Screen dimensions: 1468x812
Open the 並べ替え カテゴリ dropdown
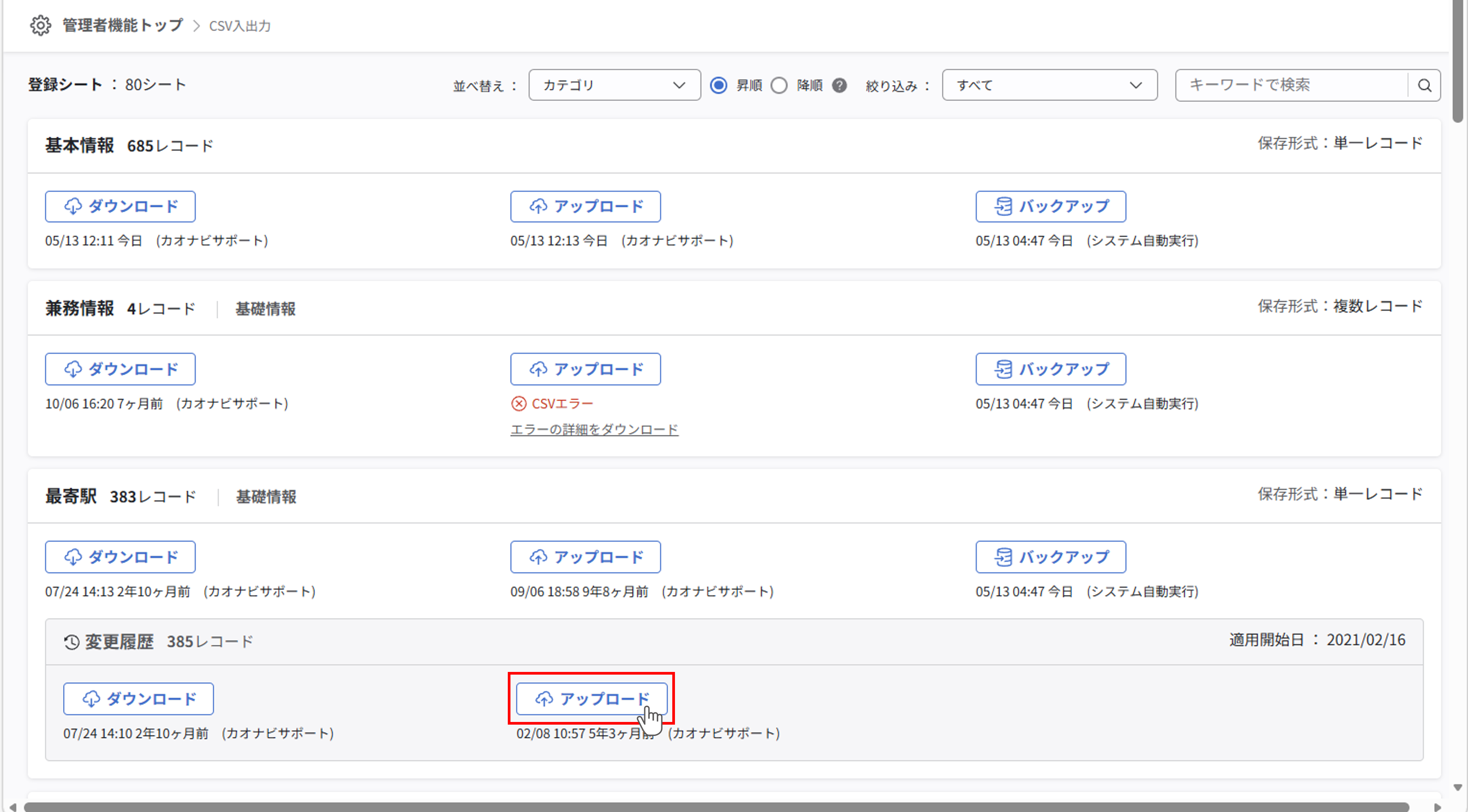click(x=614, y=85)
